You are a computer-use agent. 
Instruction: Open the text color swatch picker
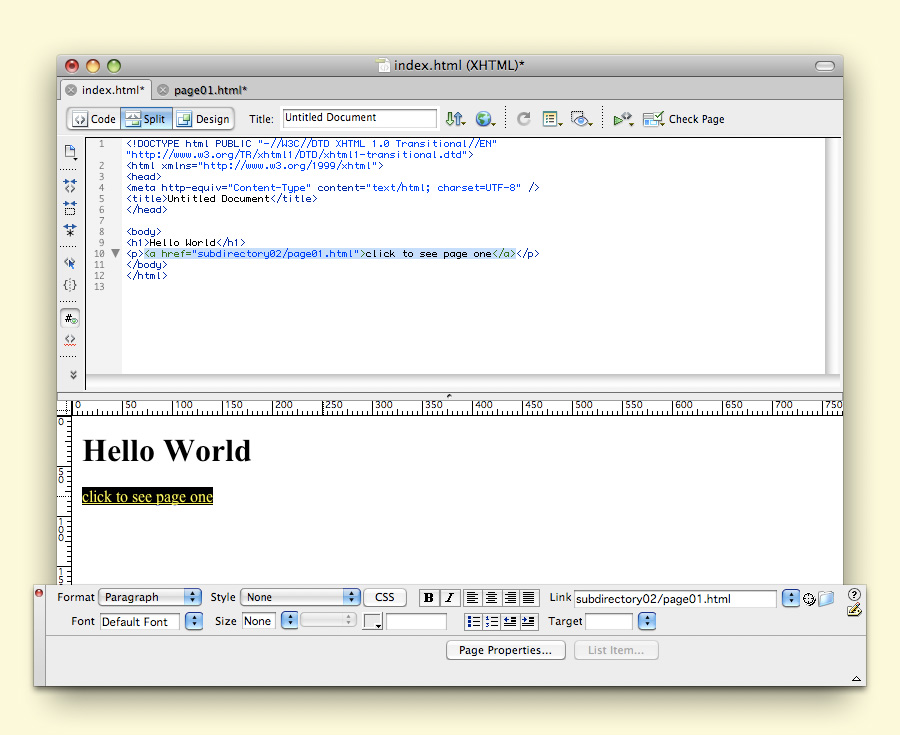click(x=373, y=622)
